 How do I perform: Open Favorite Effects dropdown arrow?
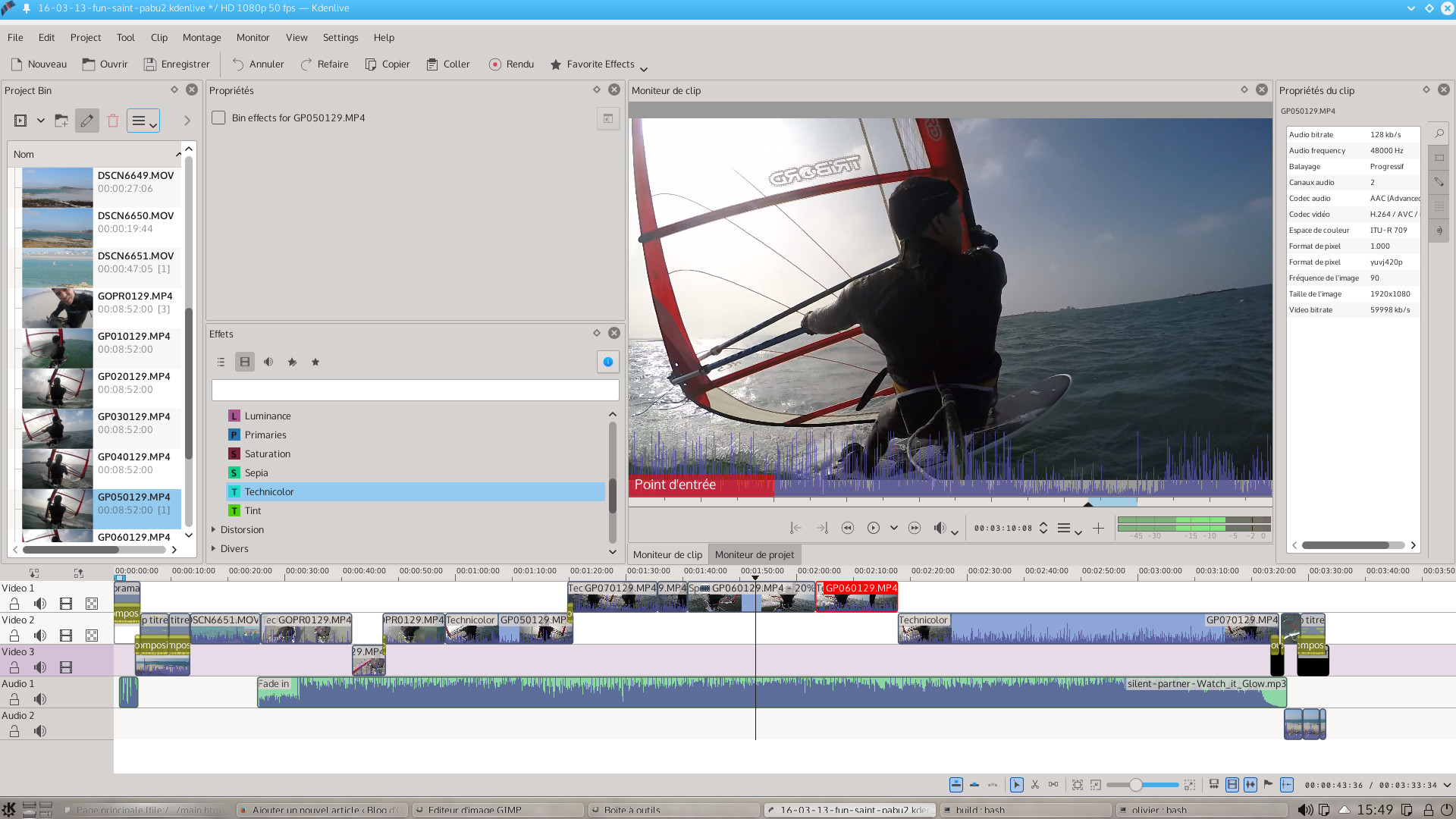point(644,67)
